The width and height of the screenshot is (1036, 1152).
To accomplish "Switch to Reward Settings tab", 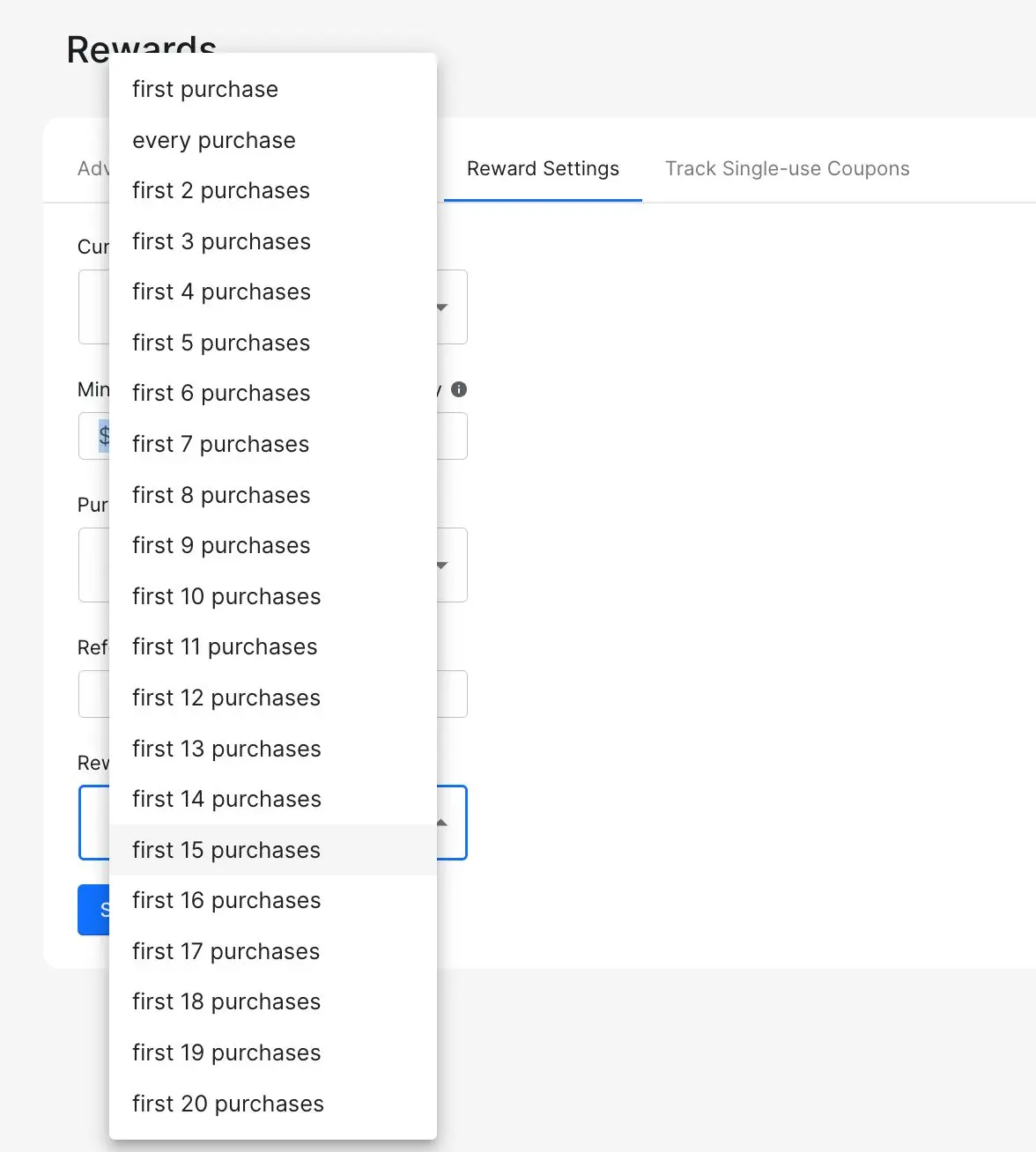I will click(x=543, y=168).
